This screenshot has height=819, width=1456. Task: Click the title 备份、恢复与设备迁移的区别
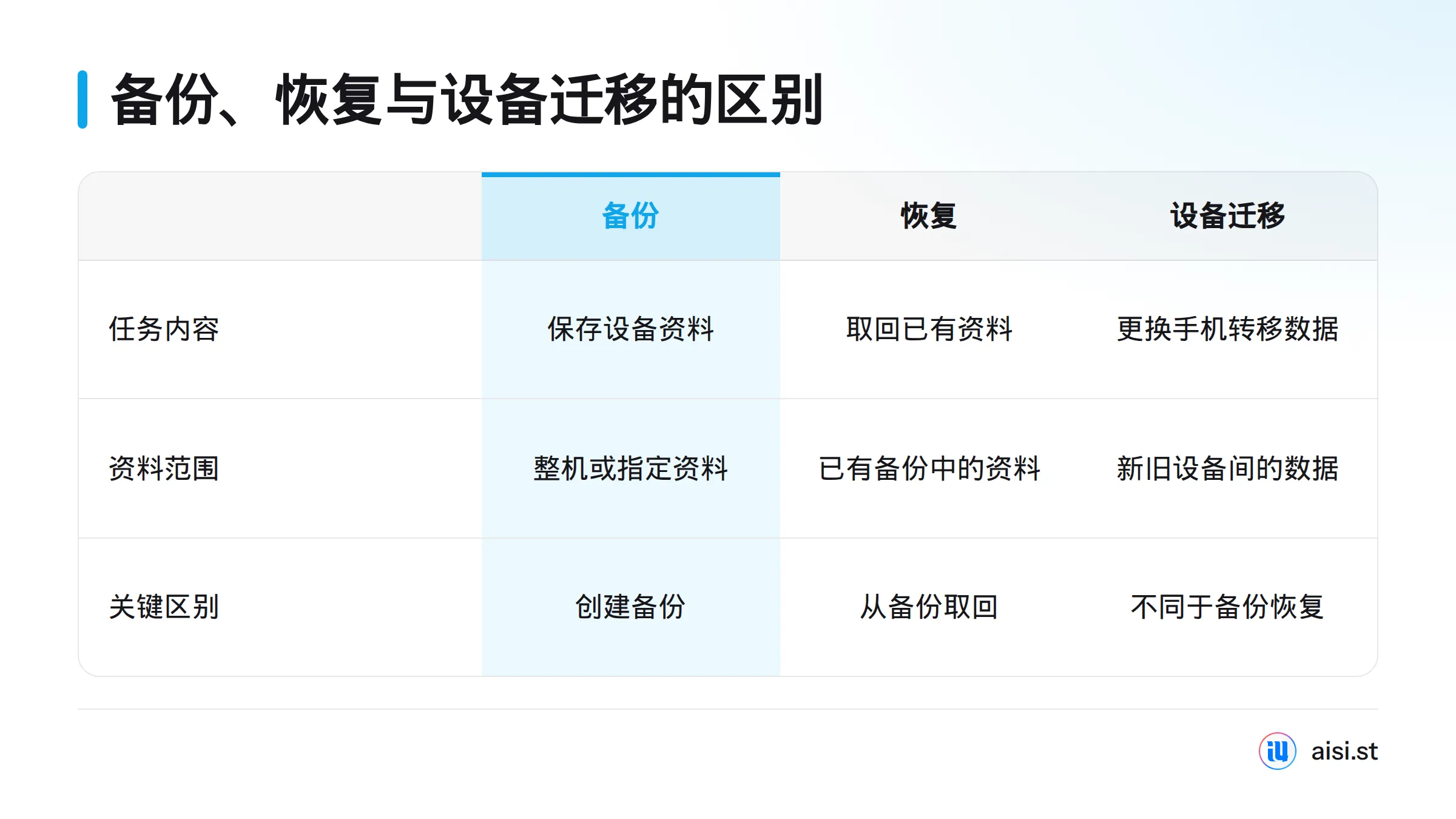coord(467,99)
